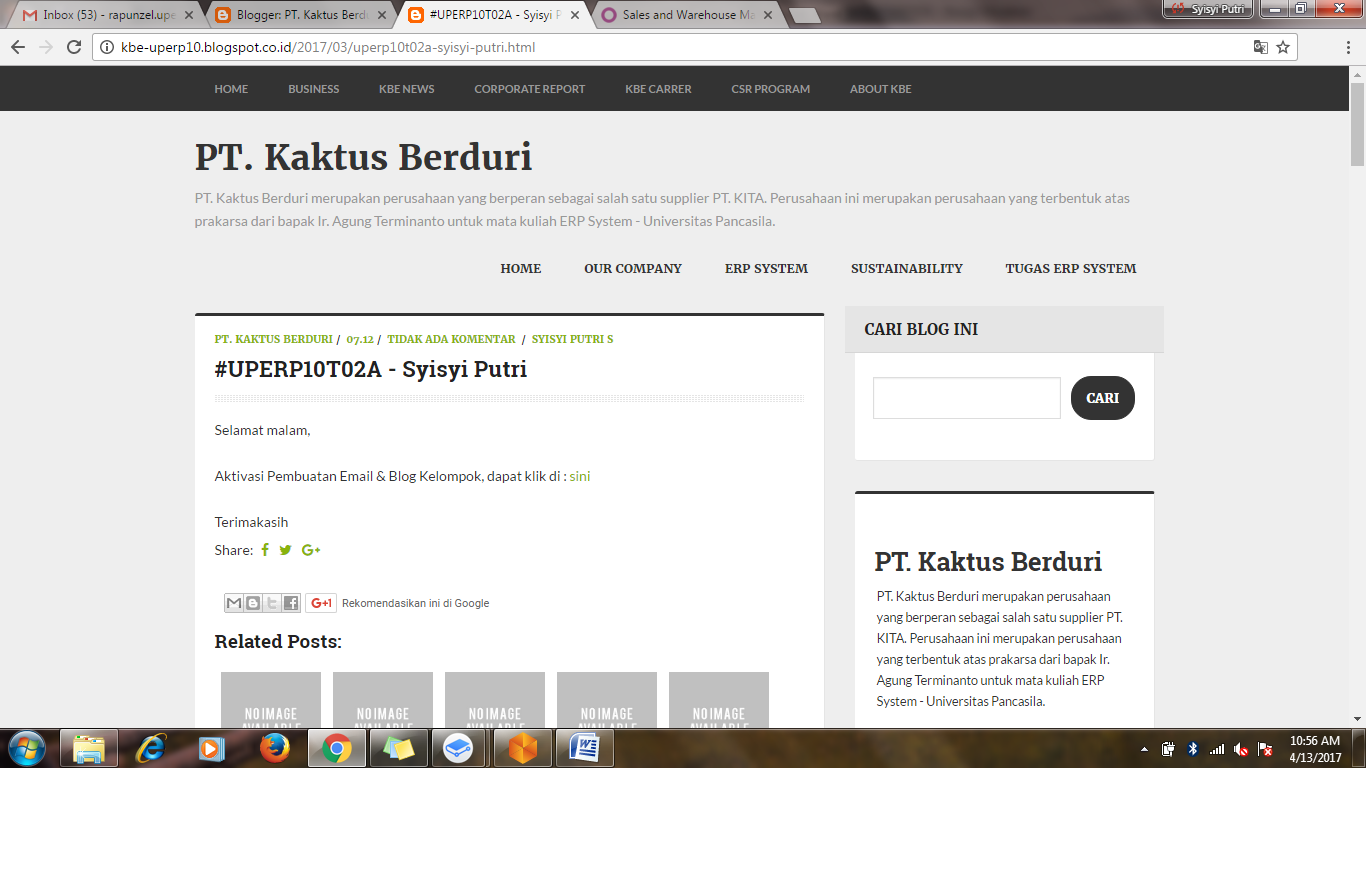Click the Syisyi Putri Chrome profile button
The width and height of the screenshot is (1366, 880).
coord(1208,8)
